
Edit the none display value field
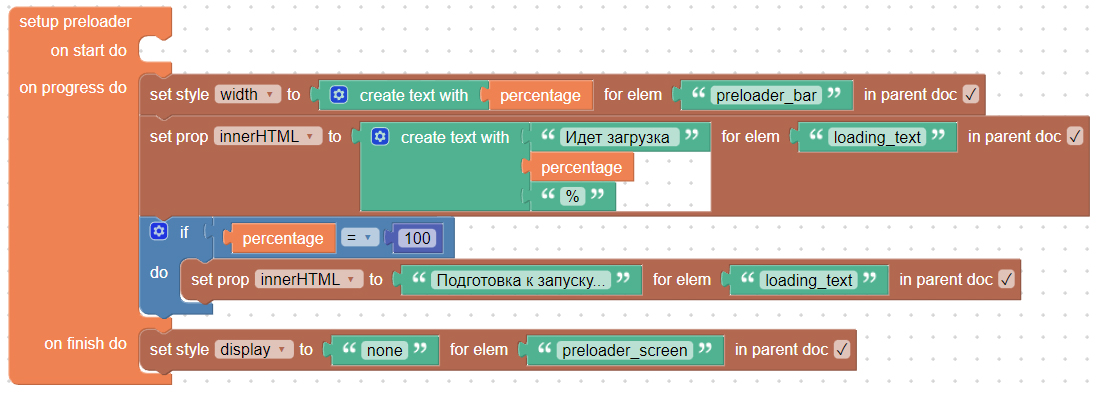pos(384,350)
